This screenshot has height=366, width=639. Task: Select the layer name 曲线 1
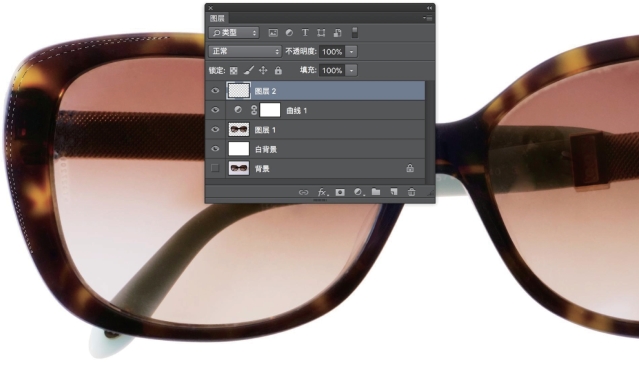coord(297,111)
